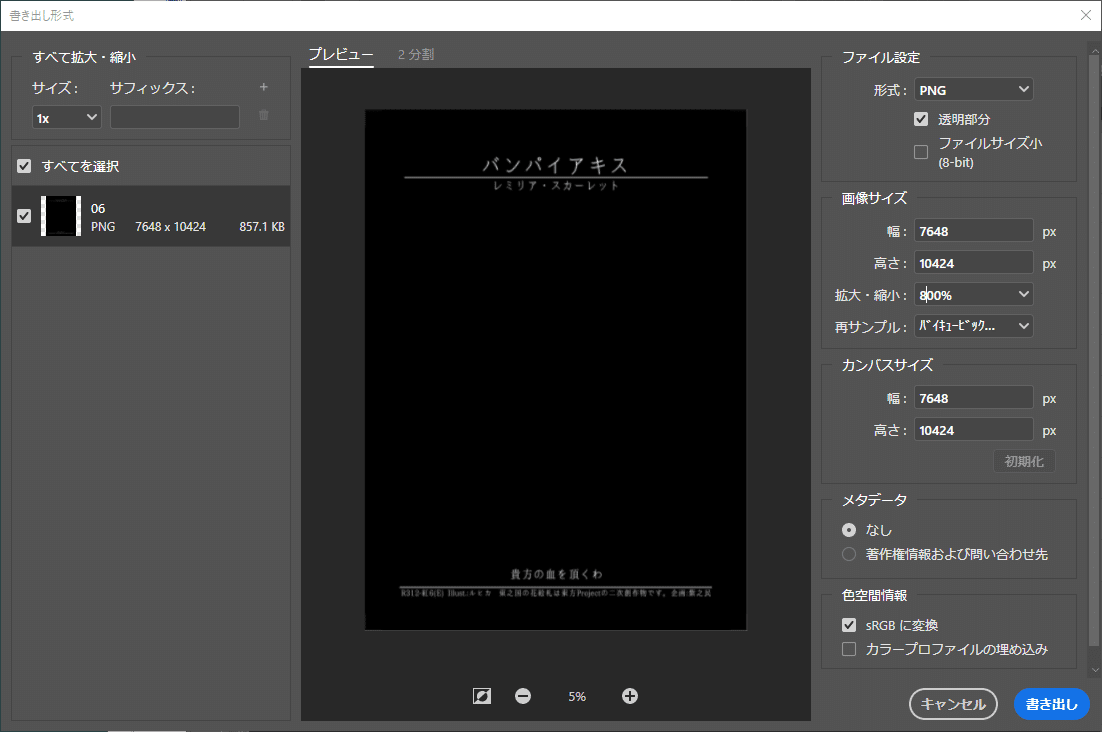Screen dimensions: 1102x732
Task: Open the PNG format dropdown
Action: point(973,90)
